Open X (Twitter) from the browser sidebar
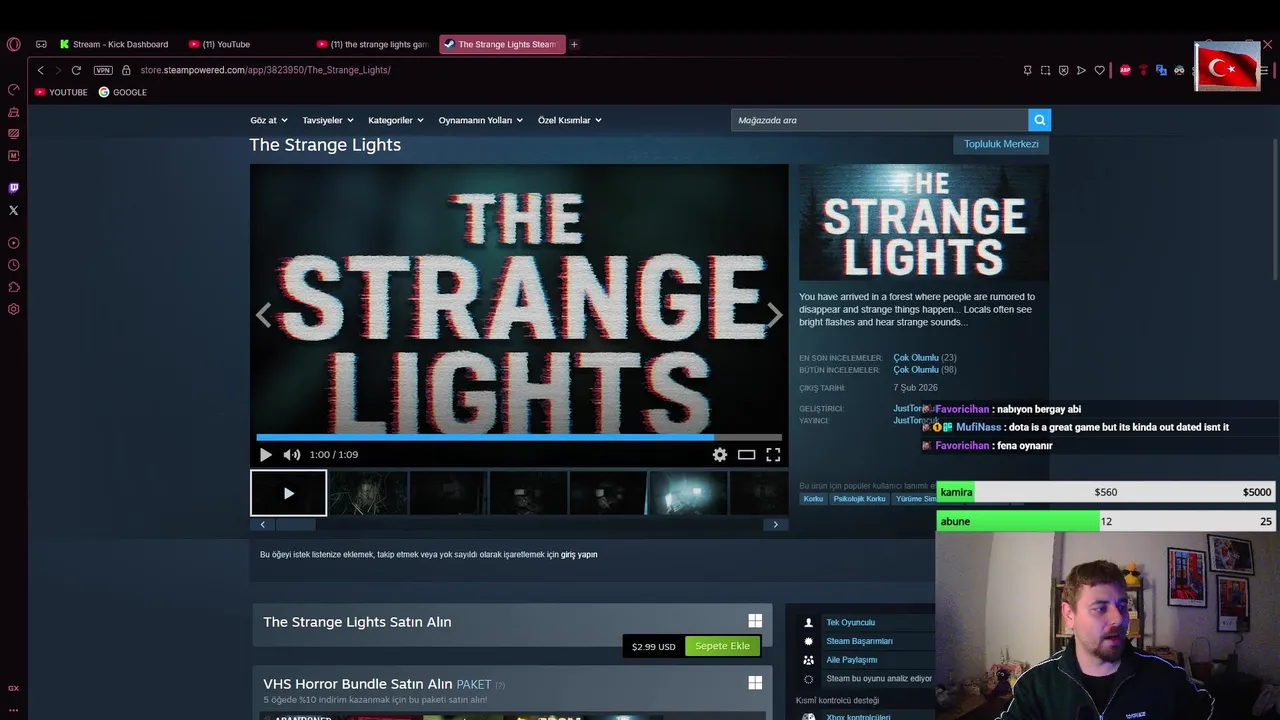Viewport: 1280px width, 720px height. [x=13, y=210]
